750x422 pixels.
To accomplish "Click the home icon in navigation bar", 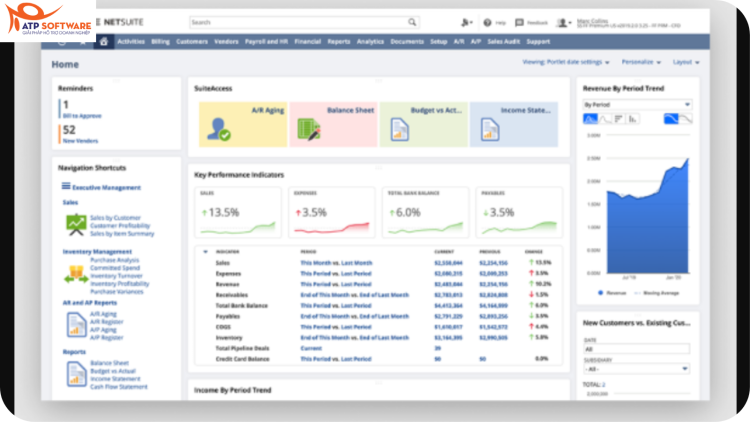I will coord(103,42).
